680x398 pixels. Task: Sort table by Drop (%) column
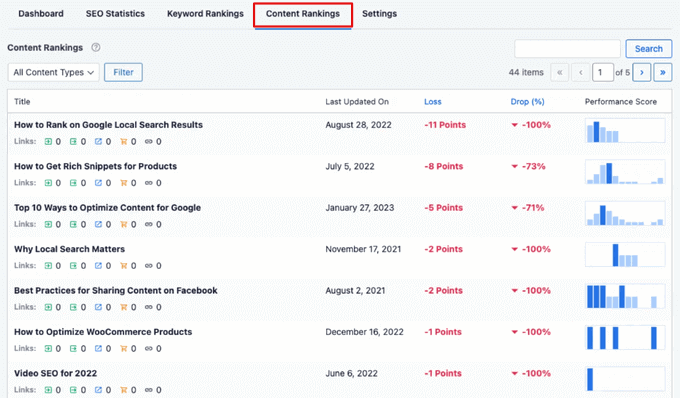pos(527,101)
